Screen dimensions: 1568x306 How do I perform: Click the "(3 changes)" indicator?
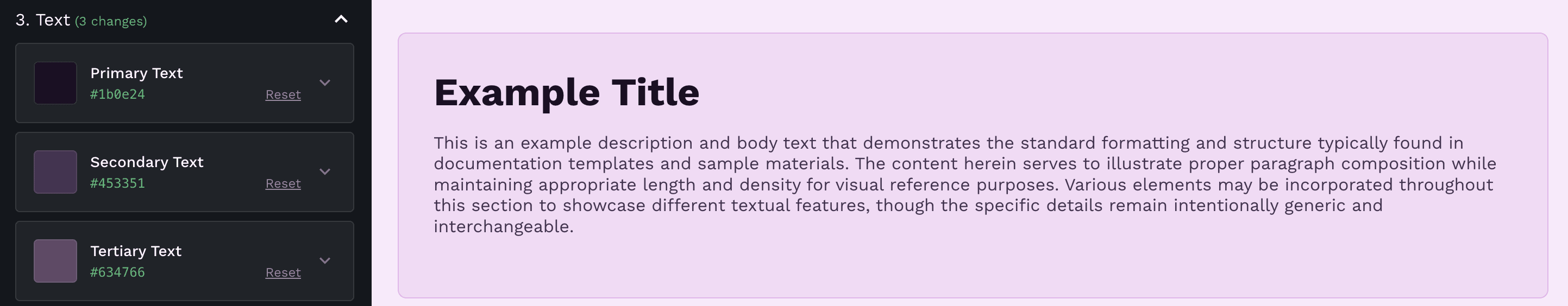pyautogui.click(x=111, y=21)
